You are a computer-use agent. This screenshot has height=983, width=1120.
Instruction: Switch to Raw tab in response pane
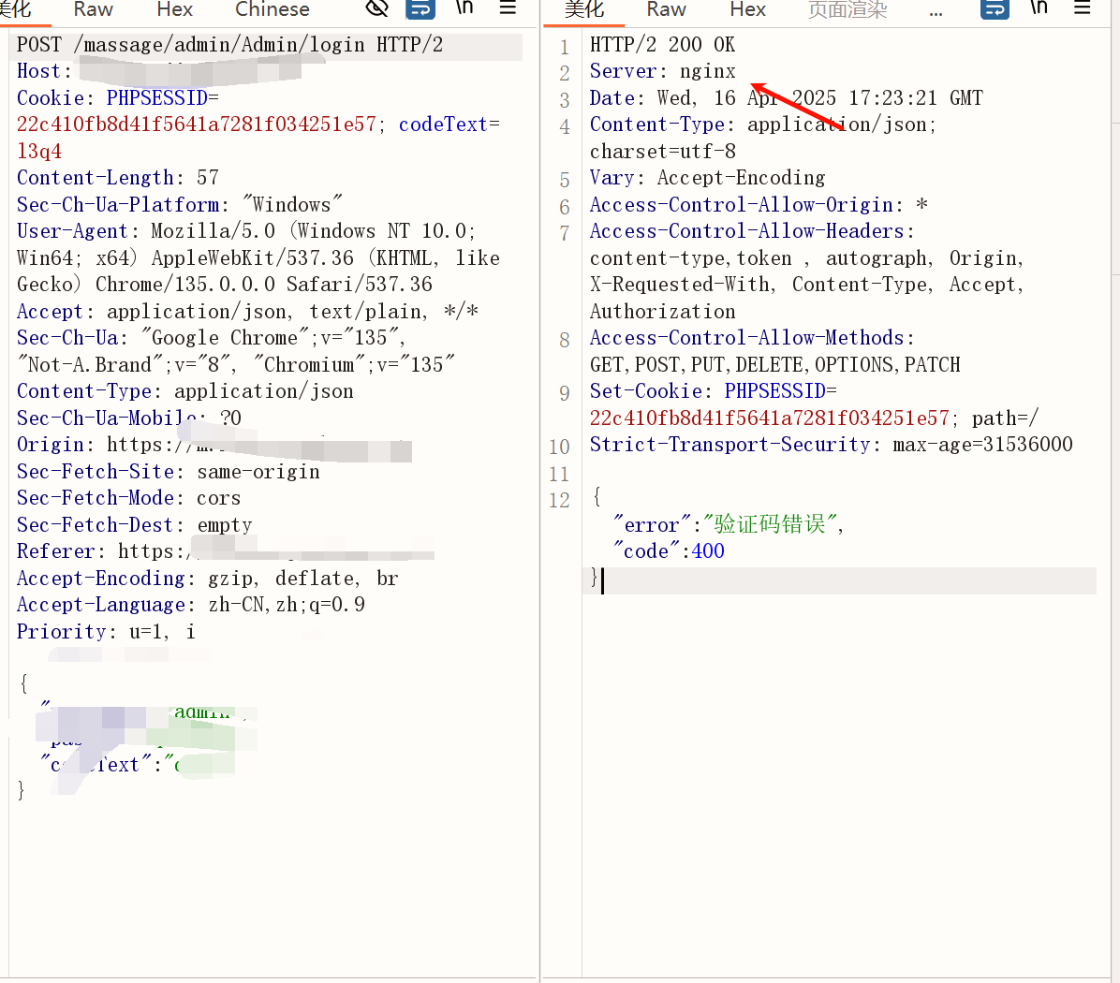666,9
